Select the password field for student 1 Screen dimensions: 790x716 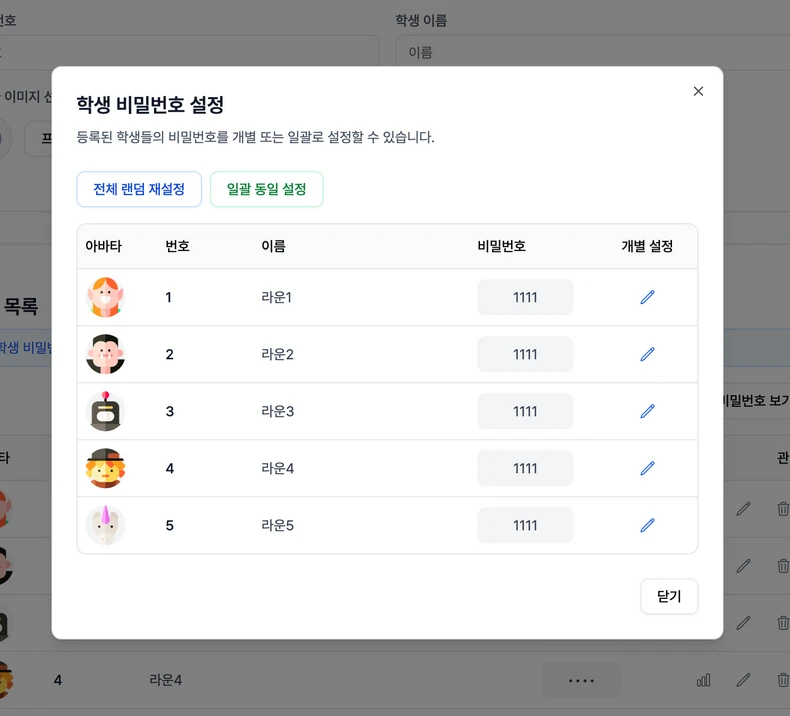(525, 297)
